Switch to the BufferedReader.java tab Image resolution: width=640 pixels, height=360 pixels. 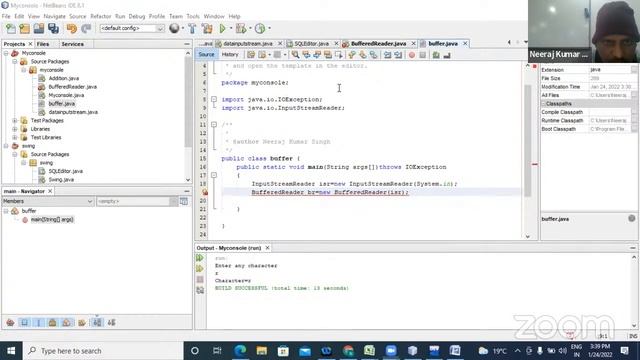[378, 43]
